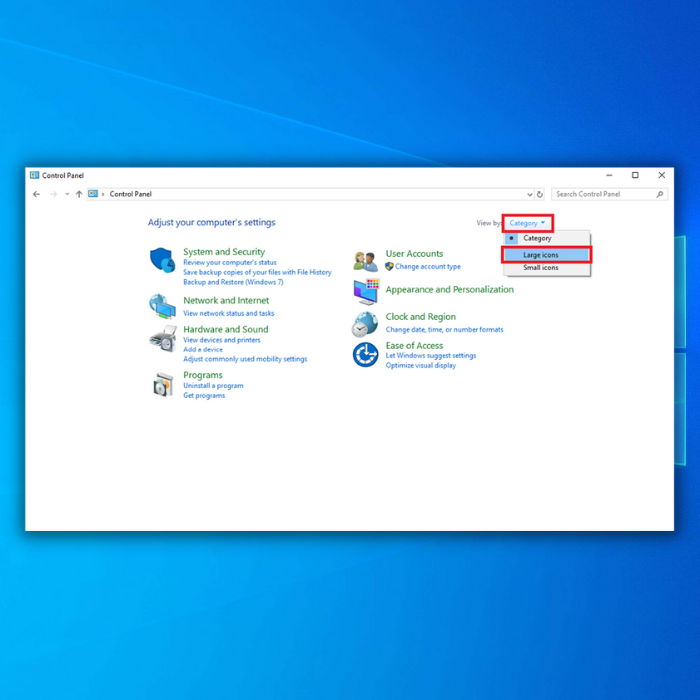
Task: Click View network status and tasks
Action: click(x=229, y=313)
